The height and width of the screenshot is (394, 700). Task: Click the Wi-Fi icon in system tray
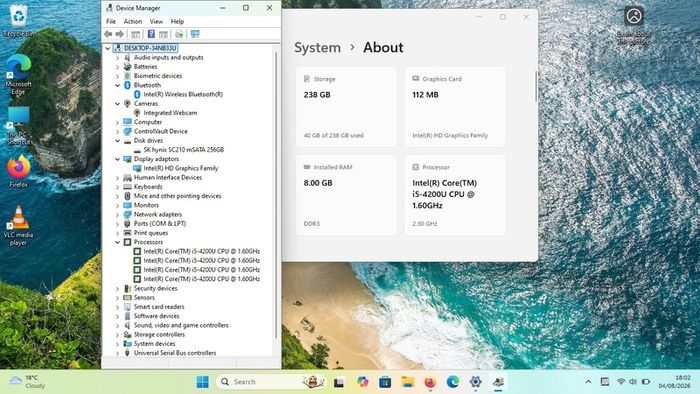[x=621, y=382]
